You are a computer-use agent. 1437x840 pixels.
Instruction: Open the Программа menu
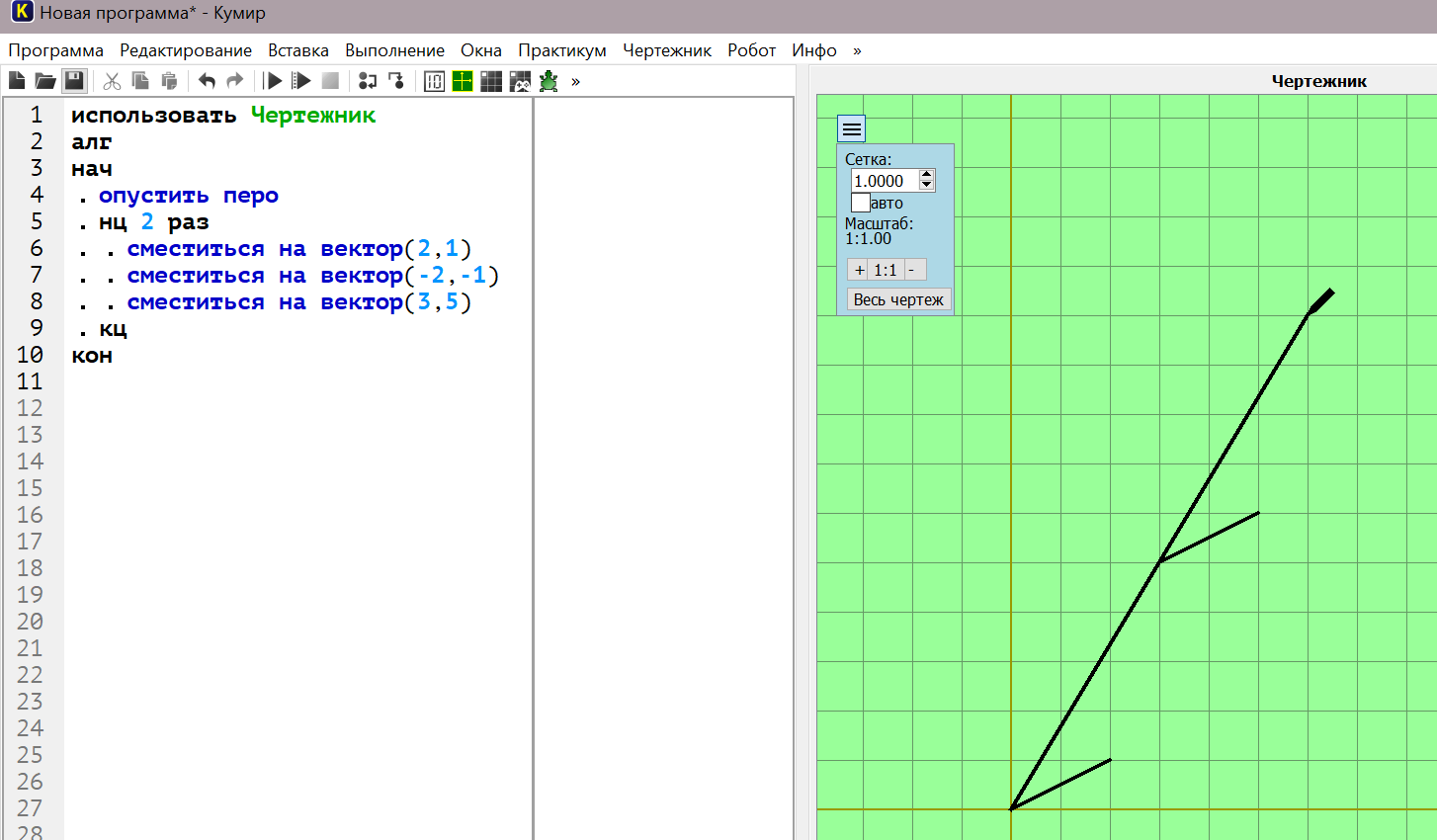coord(56,50)
